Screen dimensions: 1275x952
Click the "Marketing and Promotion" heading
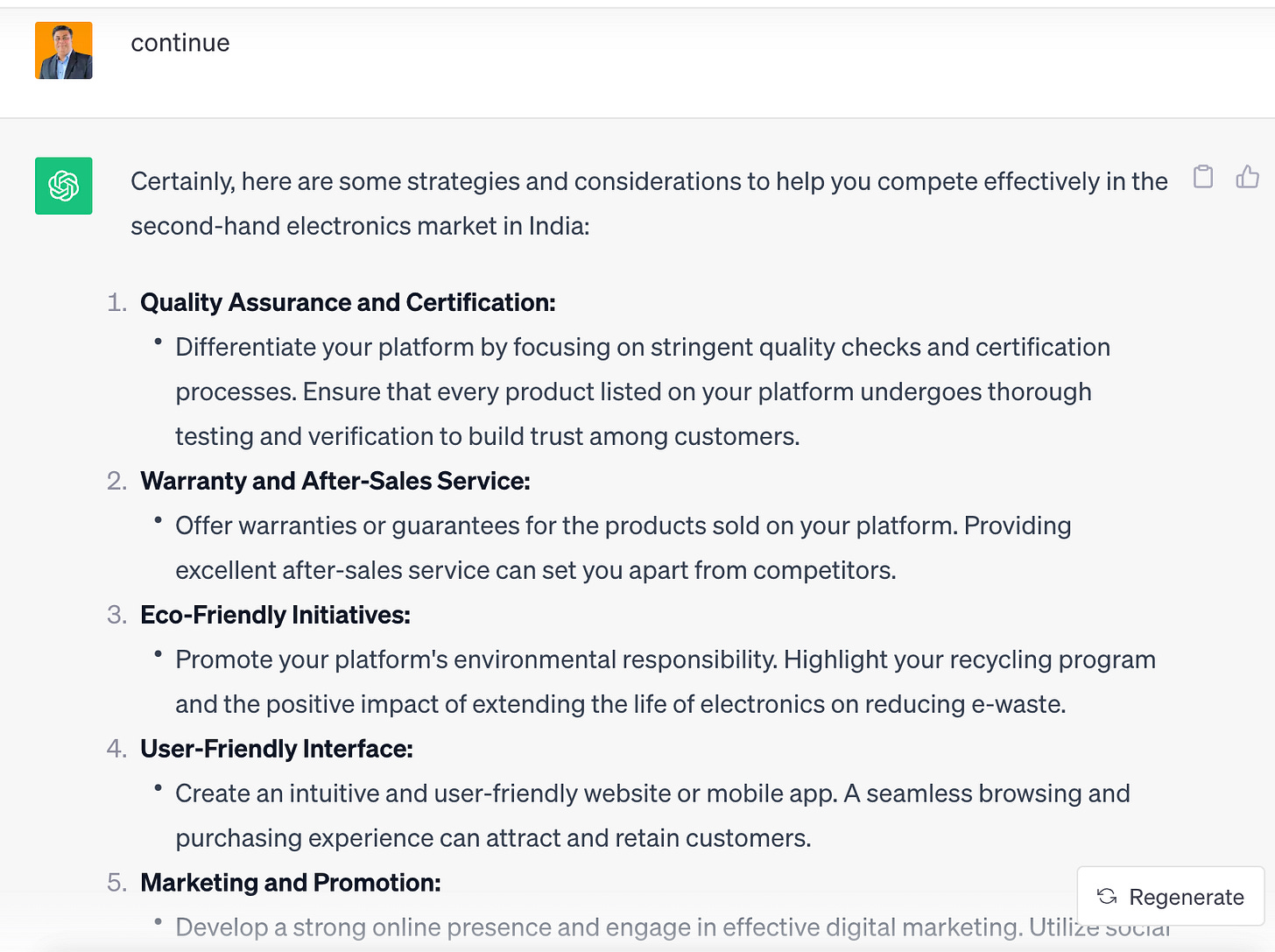[290, 883]
